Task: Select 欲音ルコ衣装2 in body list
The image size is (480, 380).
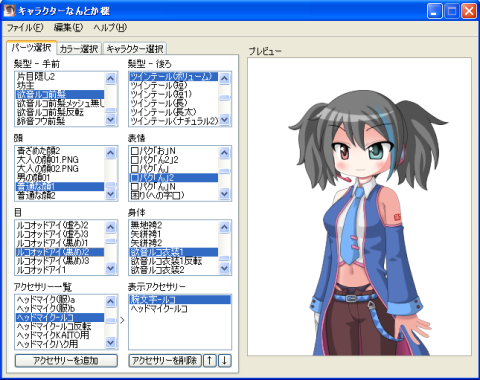Action: (174, 270)
